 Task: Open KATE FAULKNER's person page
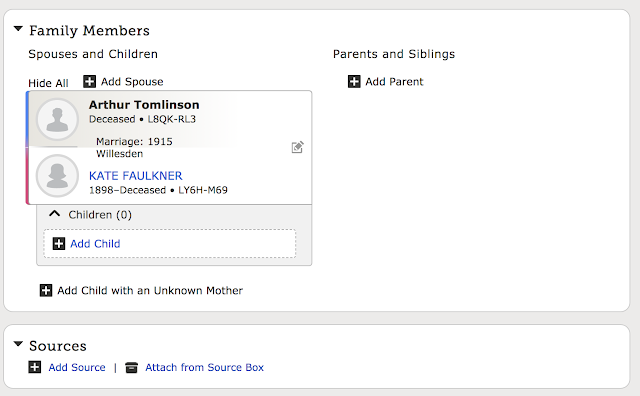136,176
